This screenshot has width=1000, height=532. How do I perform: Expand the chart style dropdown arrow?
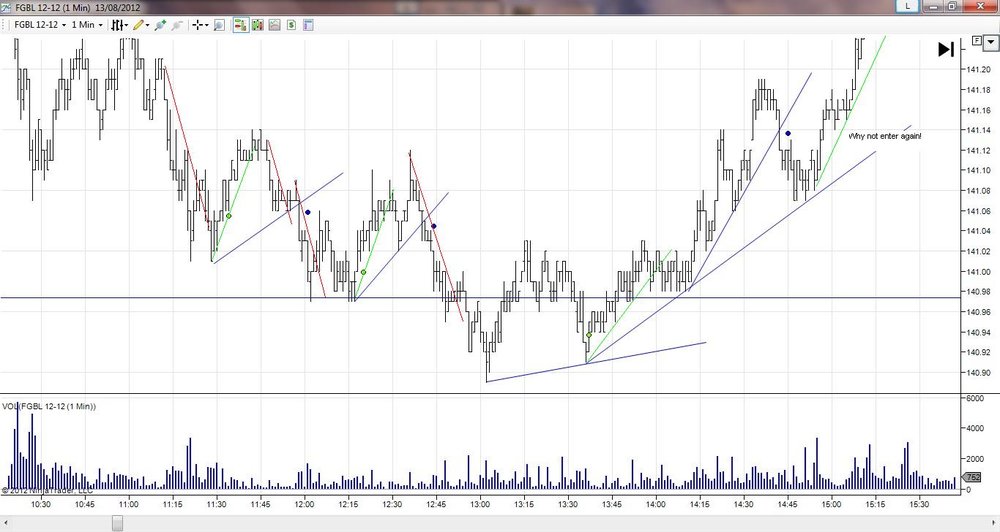point(126,25)
